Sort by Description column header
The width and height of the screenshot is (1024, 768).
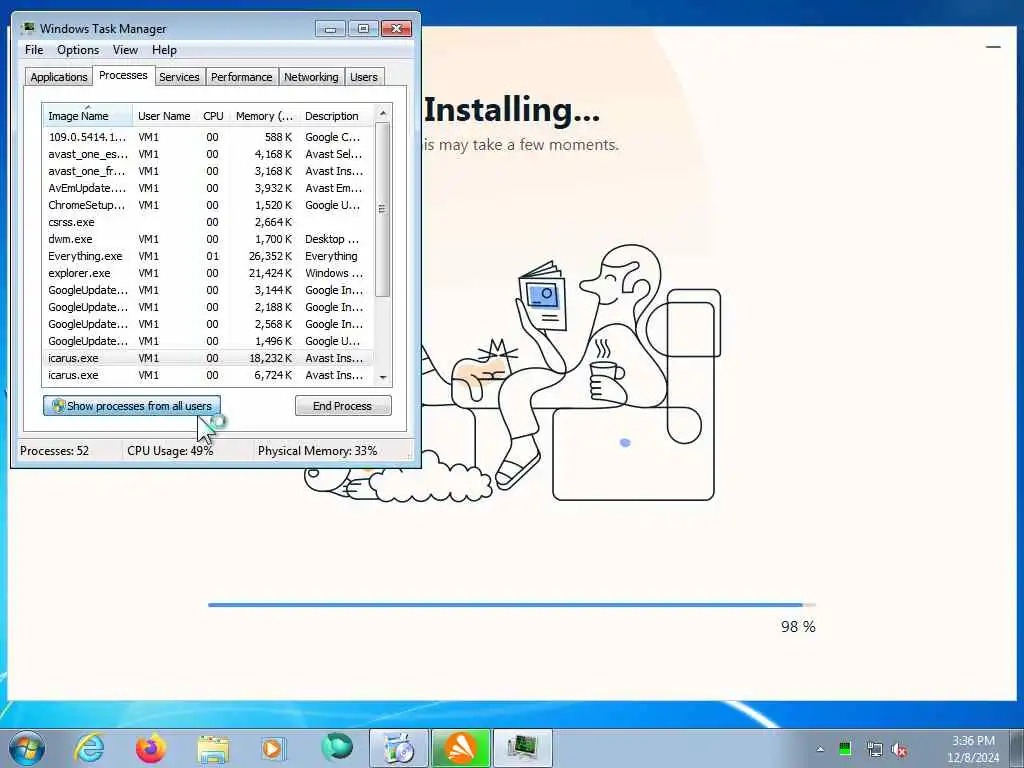336,116
